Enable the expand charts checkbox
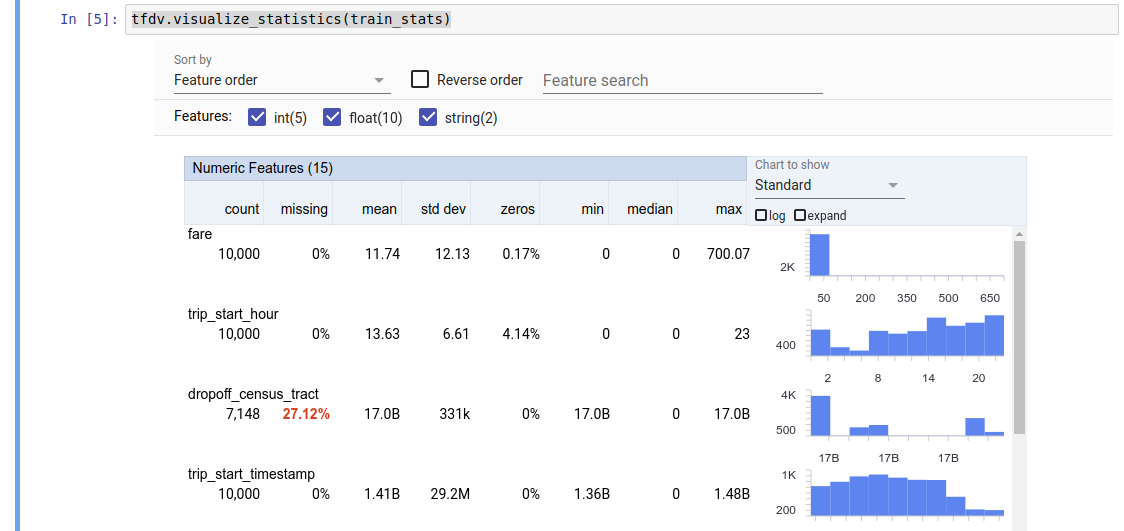This screenshot has width=1124, height=531. tap(800, 215)
